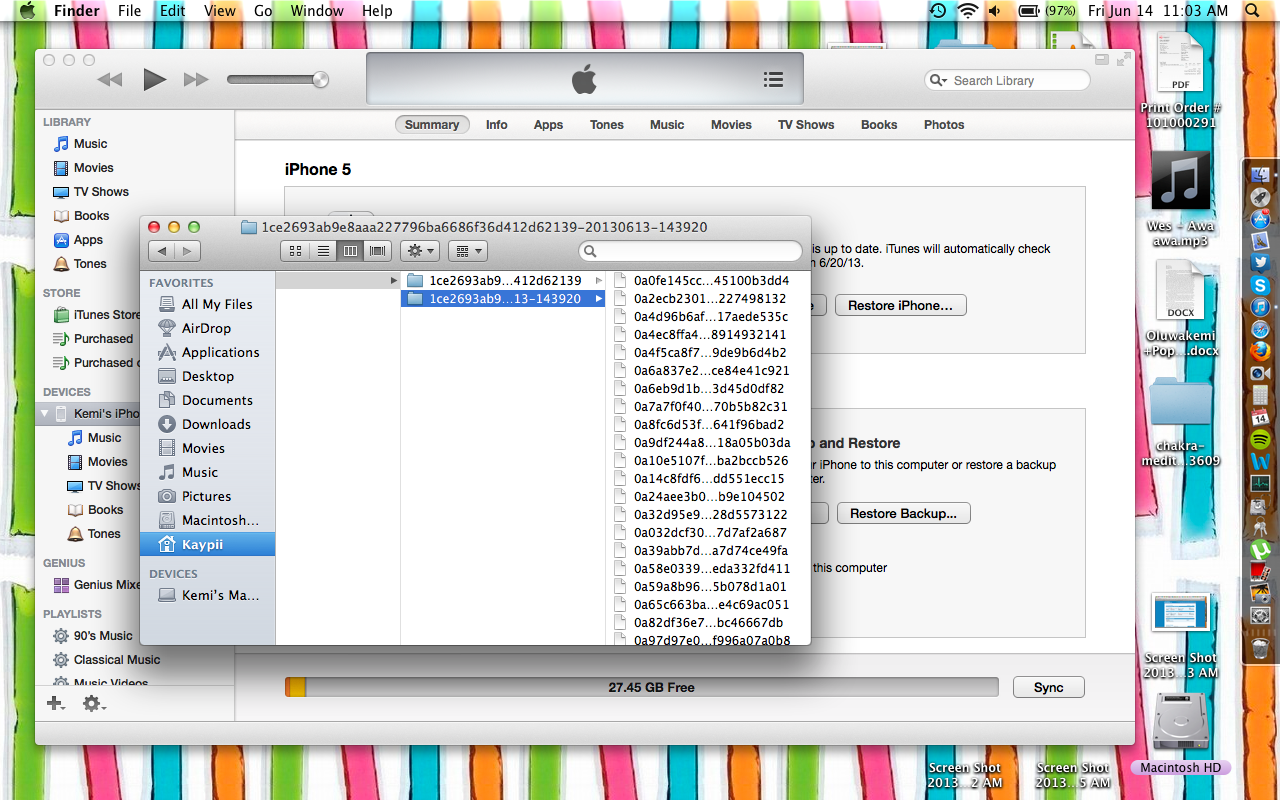1280x800 pixels.
Task: Switch Finder to list view
Action: (x=323, y=251)
